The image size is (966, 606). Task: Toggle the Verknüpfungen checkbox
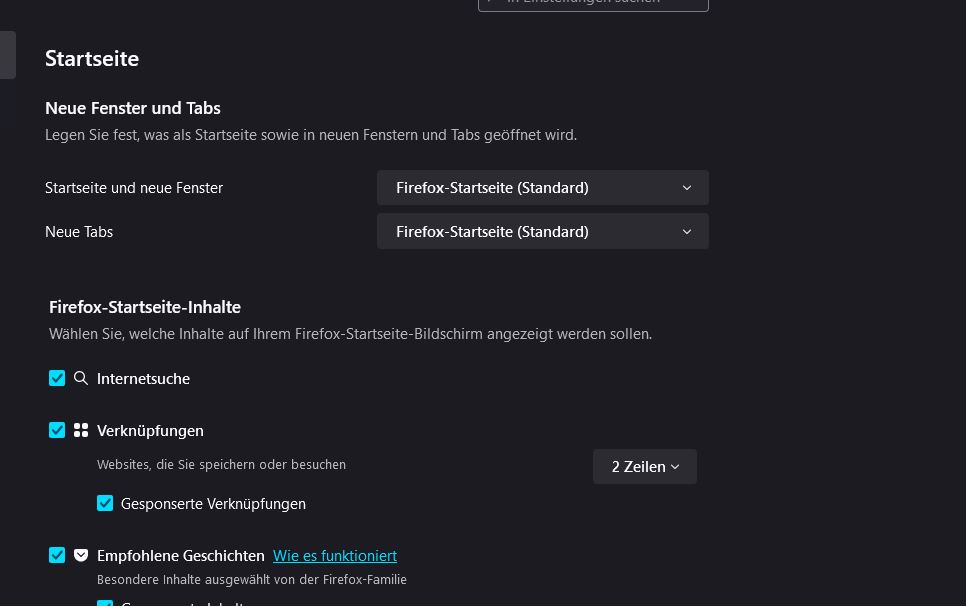[x=57, y=430]
